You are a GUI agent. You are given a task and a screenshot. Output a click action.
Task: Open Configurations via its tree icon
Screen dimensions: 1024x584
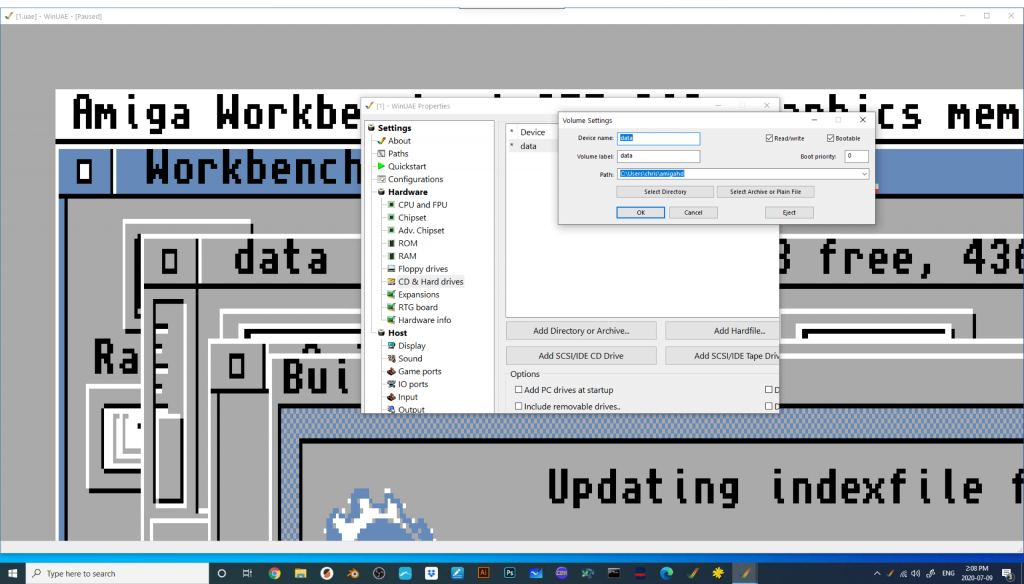click(x=381, y=179)
